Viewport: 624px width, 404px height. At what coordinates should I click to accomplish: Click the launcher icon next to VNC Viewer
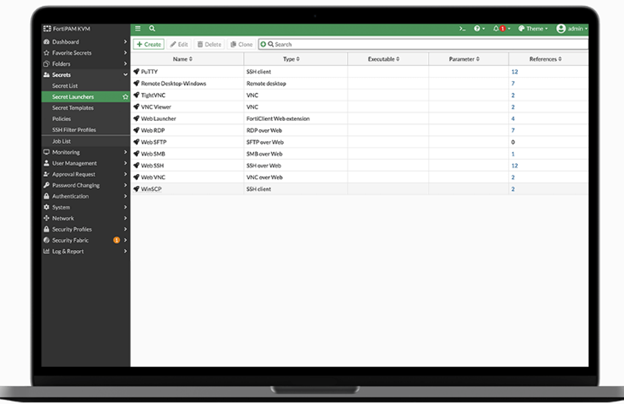click(136, 107)
